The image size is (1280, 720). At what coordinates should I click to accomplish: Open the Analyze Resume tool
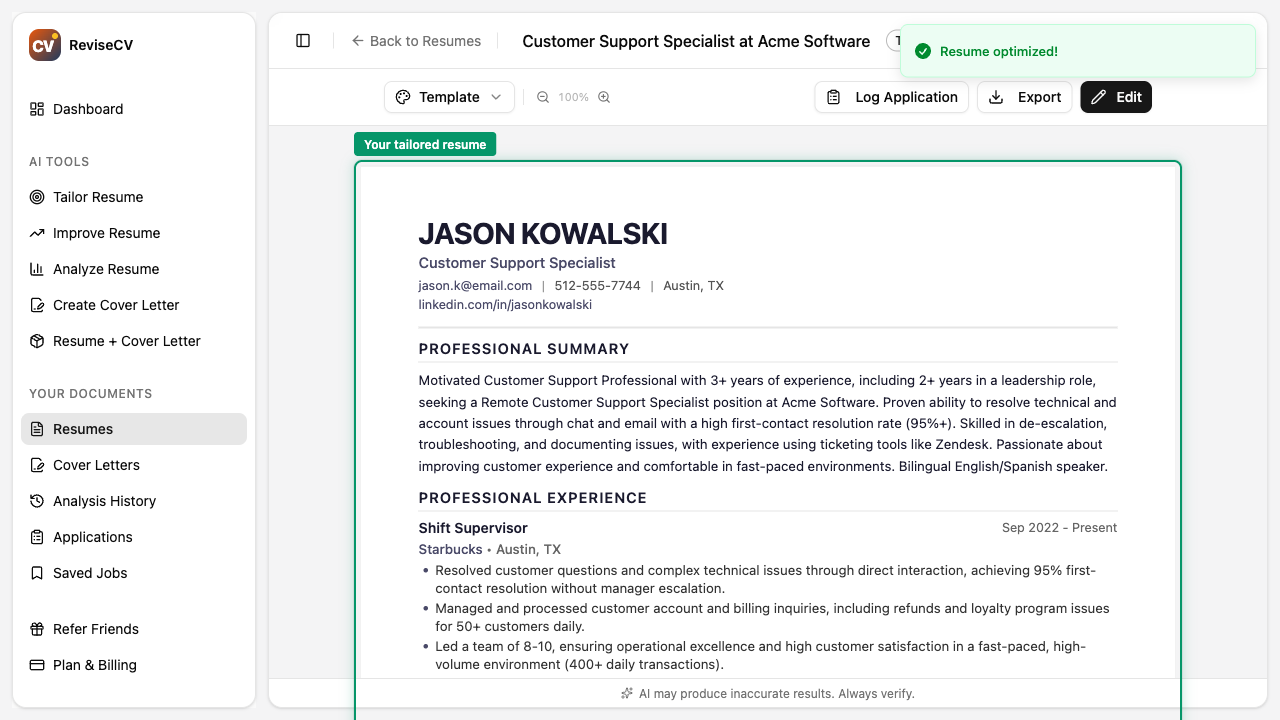point(105,269)
